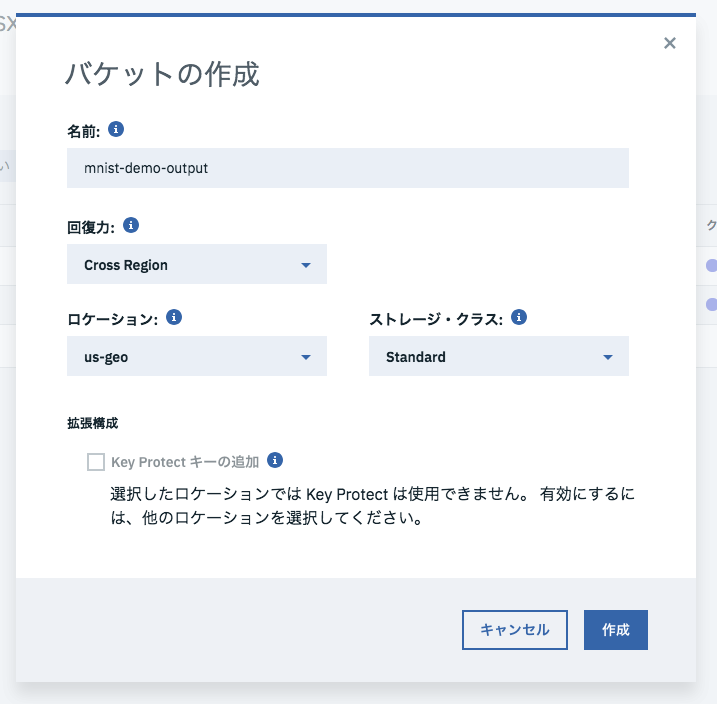Click the arrow on the Standard selector
Image resolution: width=717 pixels, height=704 pixels.
608,358
